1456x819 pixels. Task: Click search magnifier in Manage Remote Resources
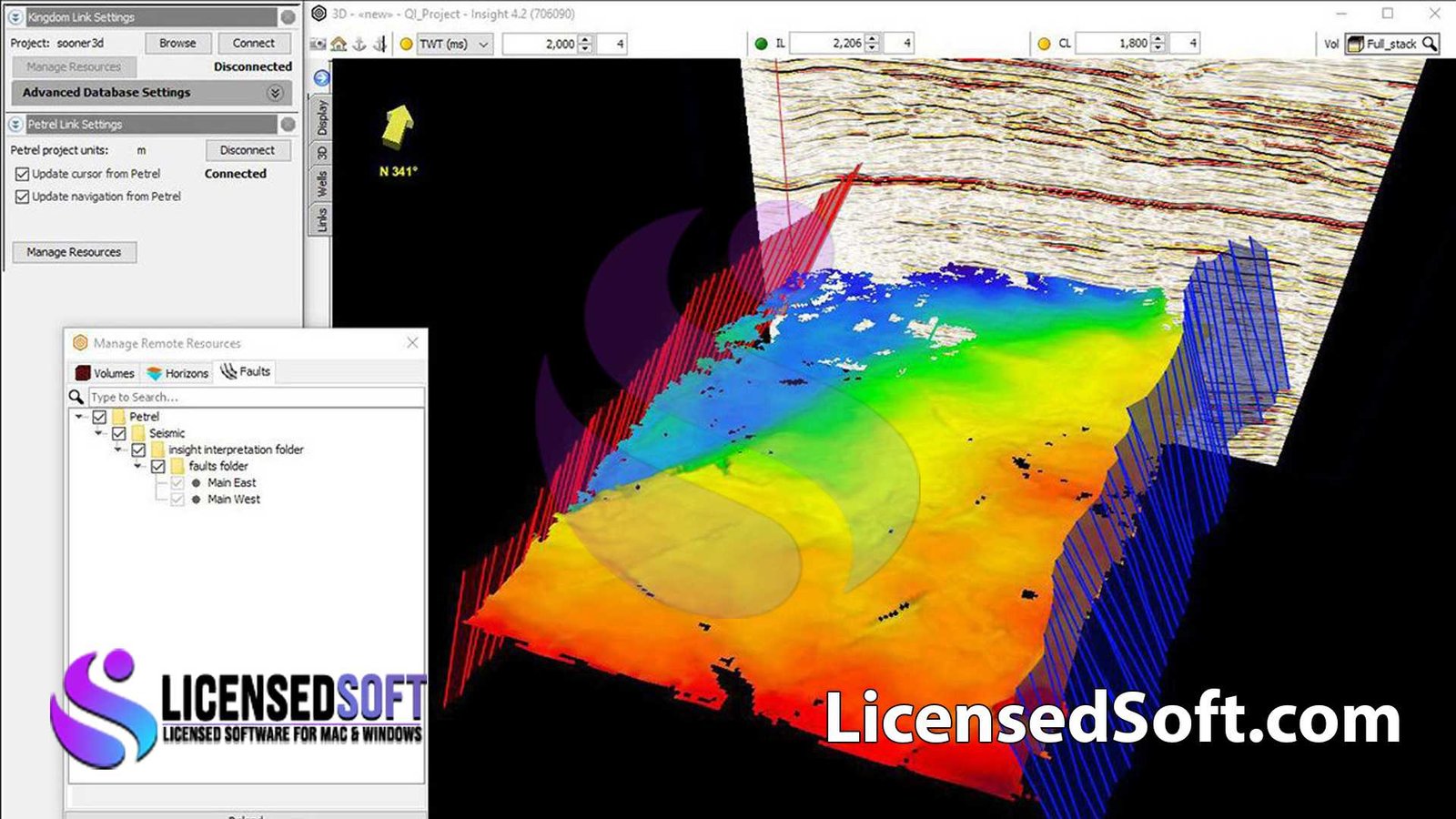click(76, 398)
